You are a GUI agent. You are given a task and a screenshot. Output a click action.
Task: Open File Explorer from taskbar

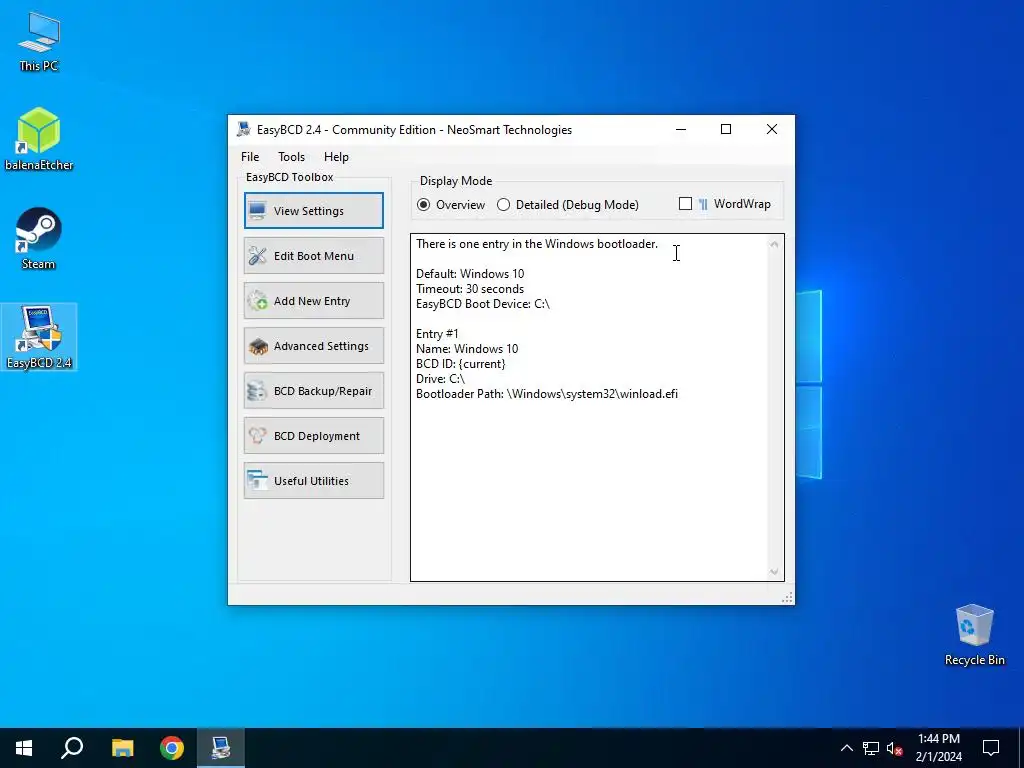122,748
